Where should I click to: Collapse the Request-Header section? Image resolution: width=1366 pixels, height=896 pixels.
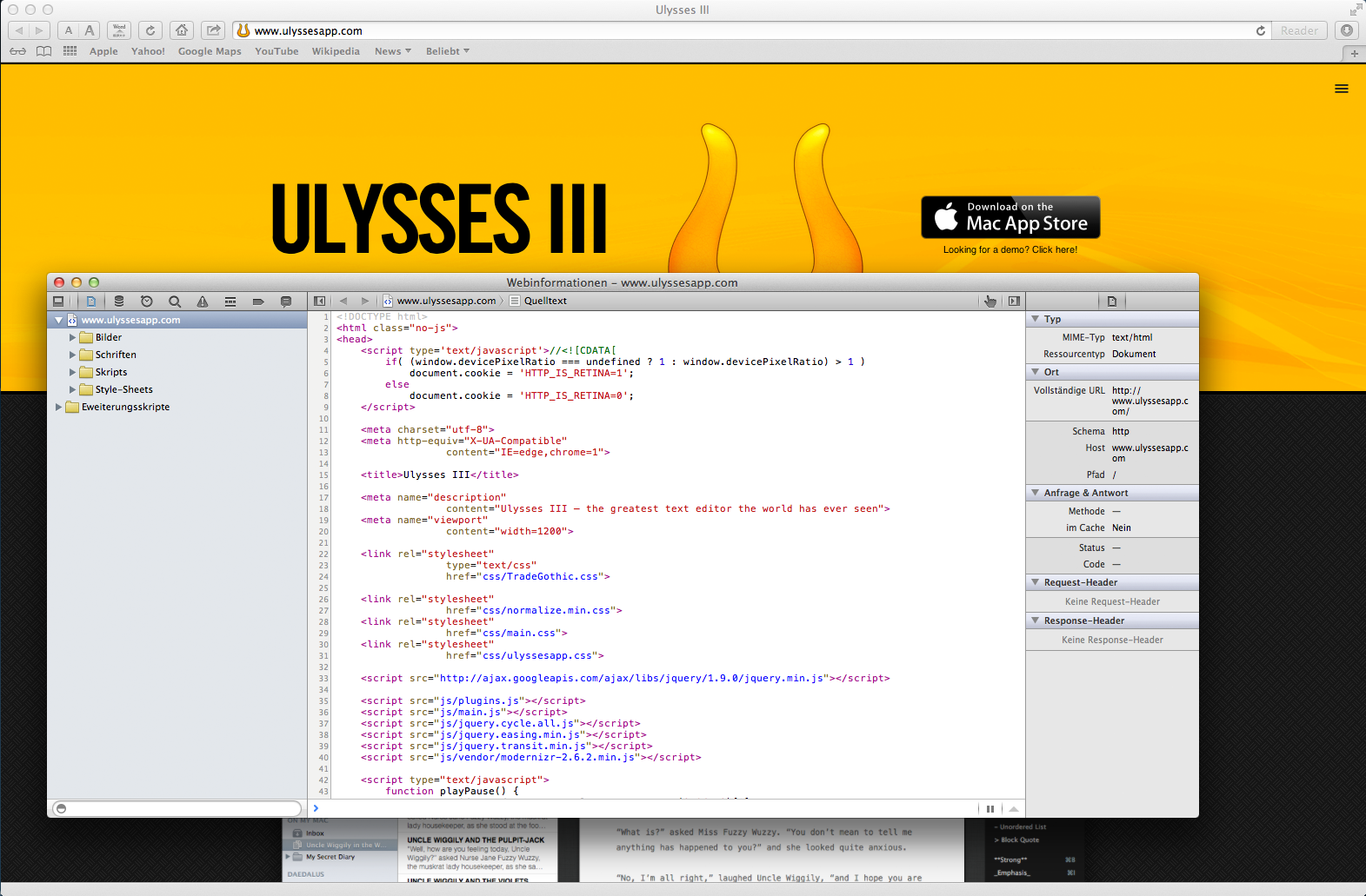(x=1036, y=582)
